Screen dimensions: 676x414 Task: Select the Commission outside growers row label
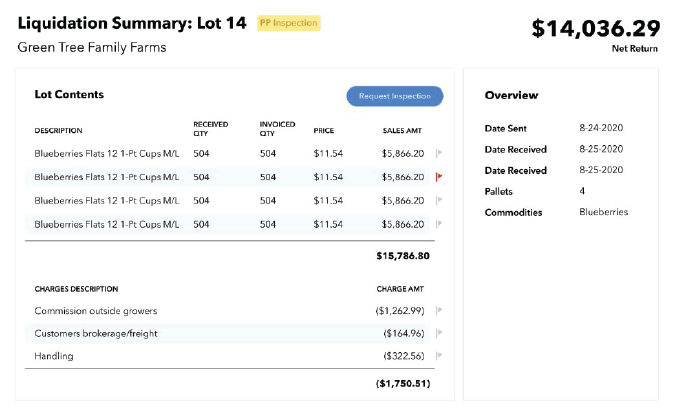pyautogui.click(x=96, y=311)
